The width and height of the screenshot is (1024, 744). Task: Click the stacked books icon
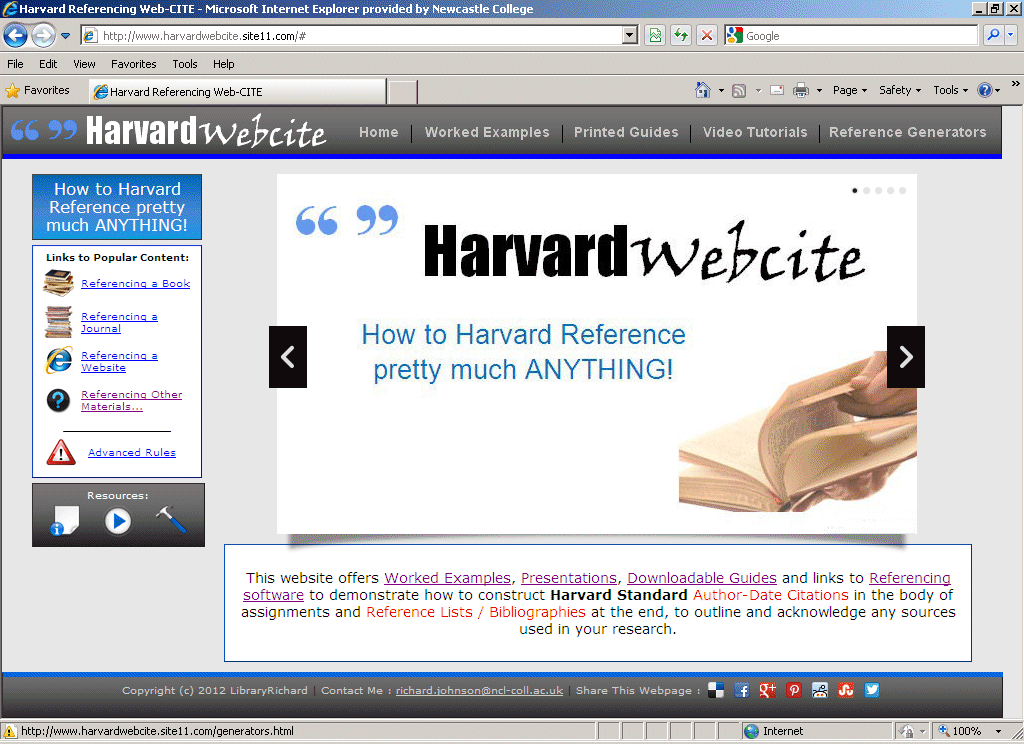(58, 283)
